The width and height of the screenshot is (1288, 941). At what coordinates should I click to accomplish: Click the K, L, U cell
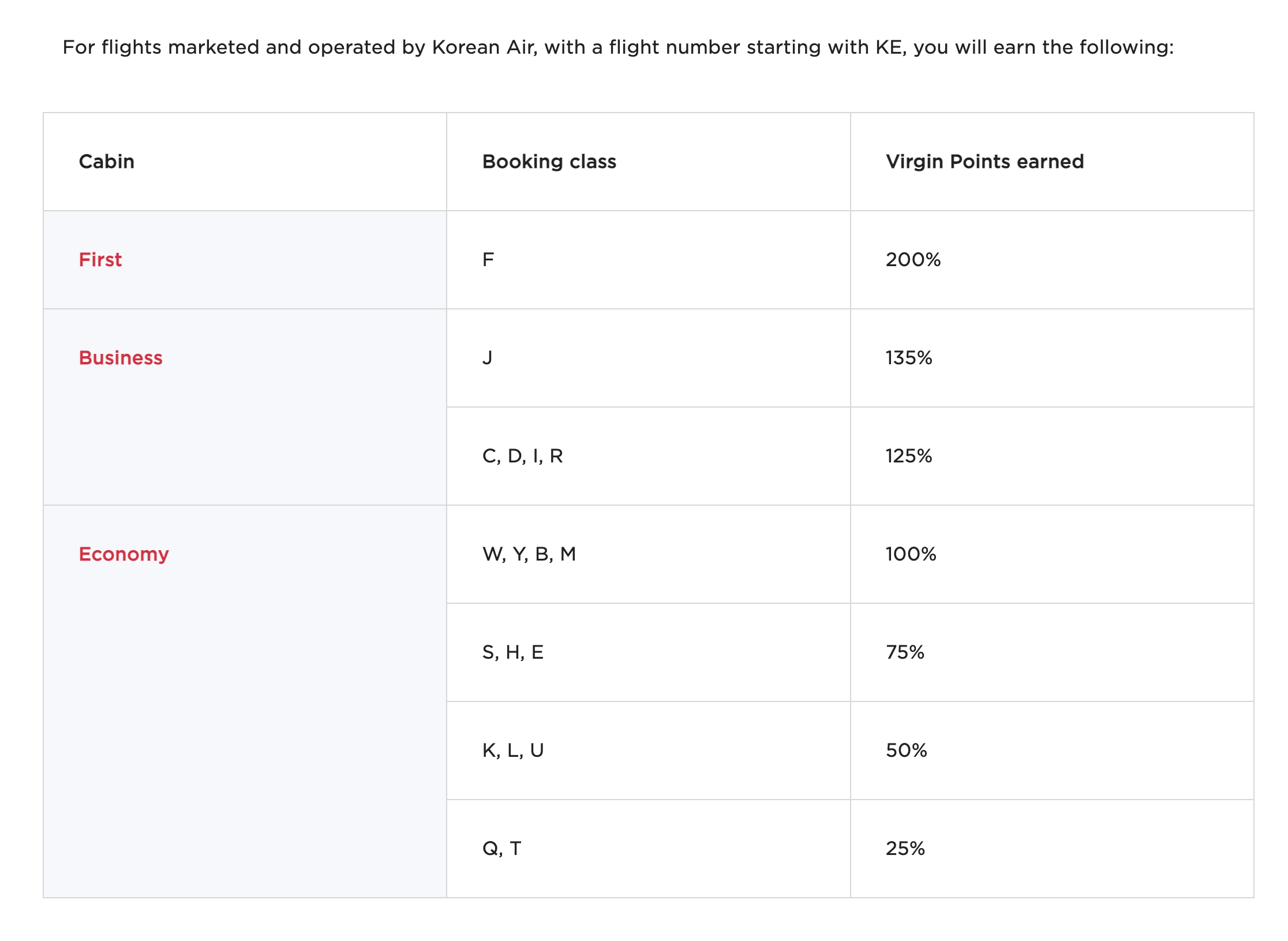pyautogui.click(x=512, y=750)
